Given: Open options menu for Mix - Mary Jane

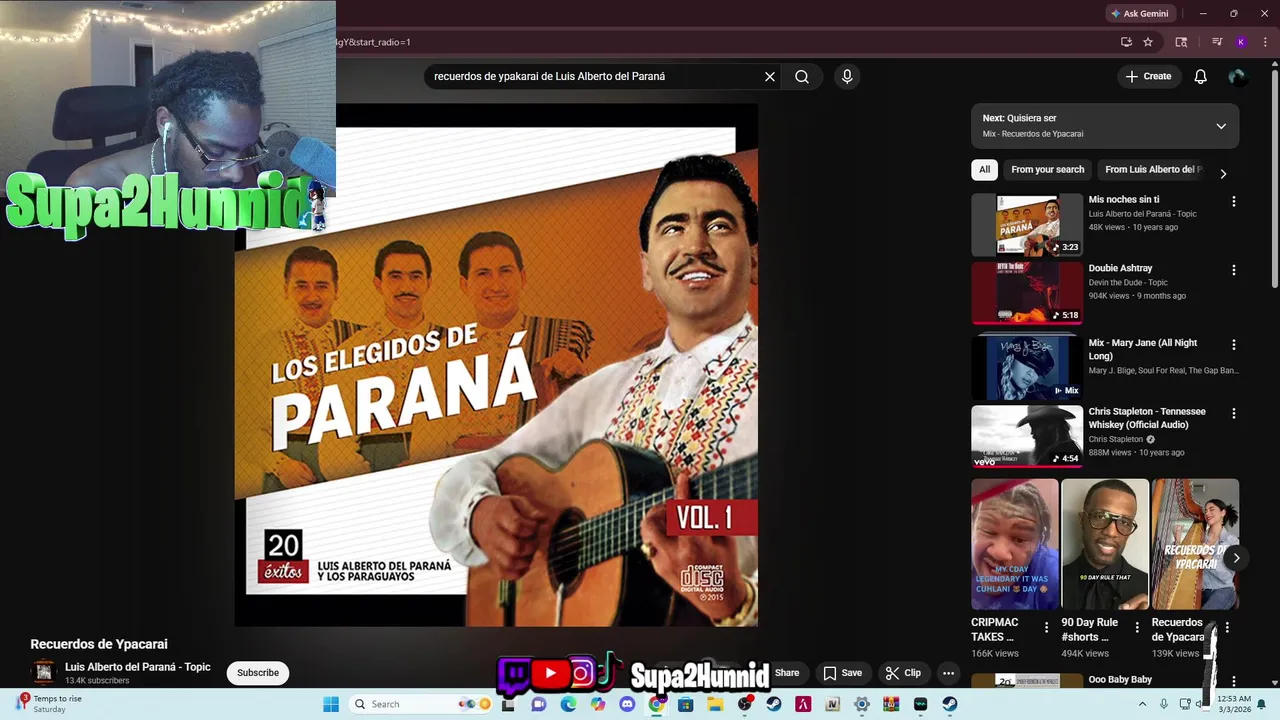Looking at the screenshot, I should pyautogui.click(x=1233, y=344).
